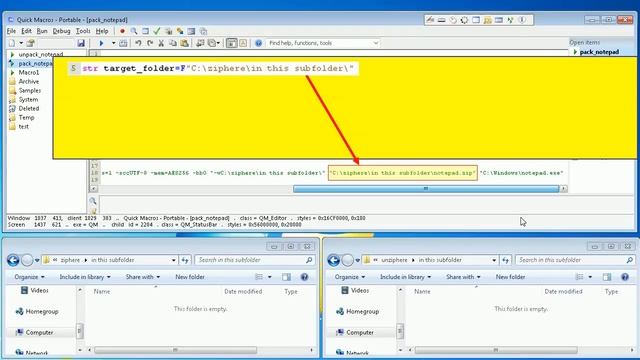The width and height of the screenshot is (640, 360).
Task: Open the System folder in the tree
Action: click(x=28, y=99)
